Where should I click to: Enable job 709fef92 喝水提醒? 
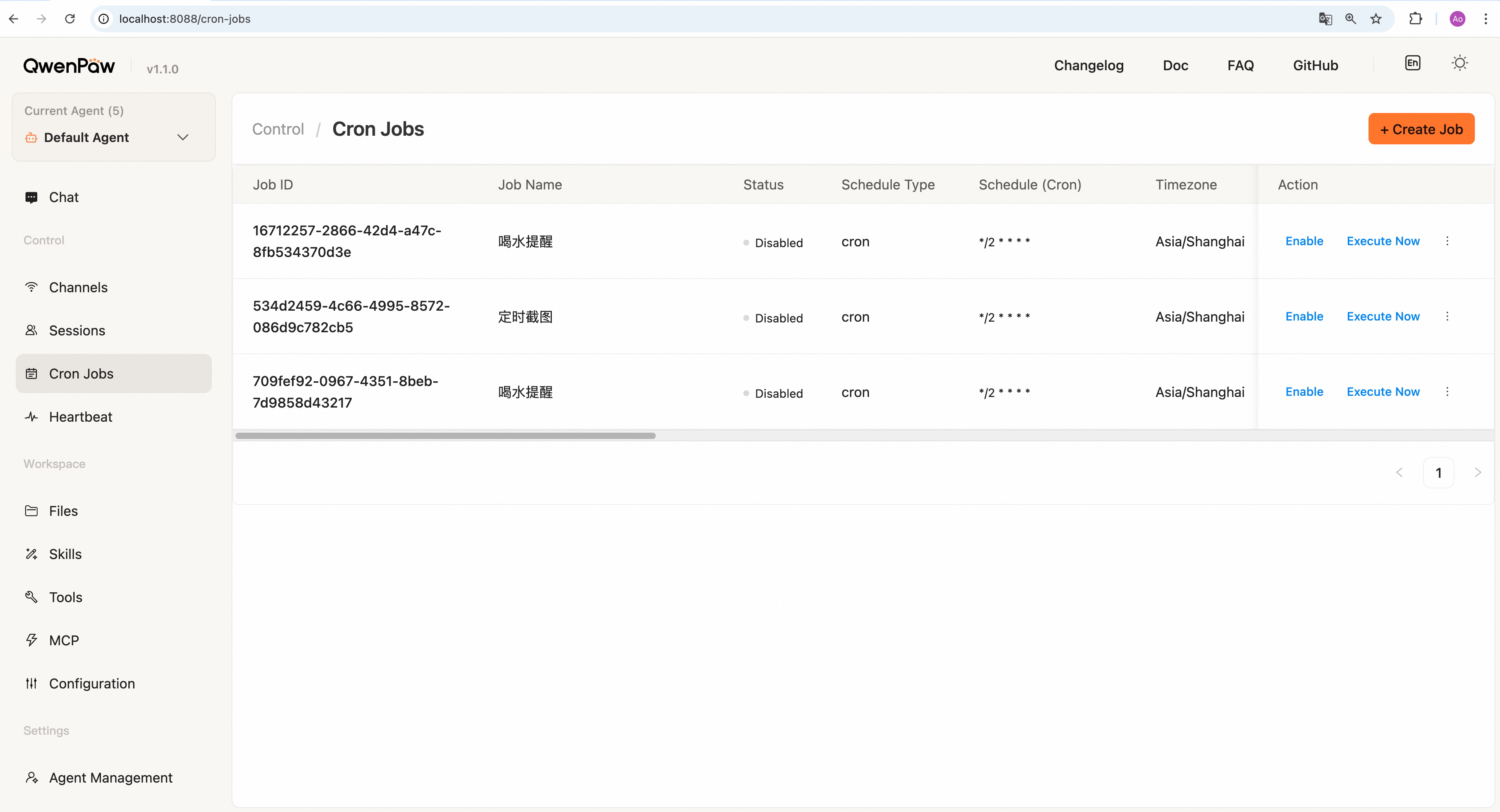pyautogui.click(x=1304, y=392)
